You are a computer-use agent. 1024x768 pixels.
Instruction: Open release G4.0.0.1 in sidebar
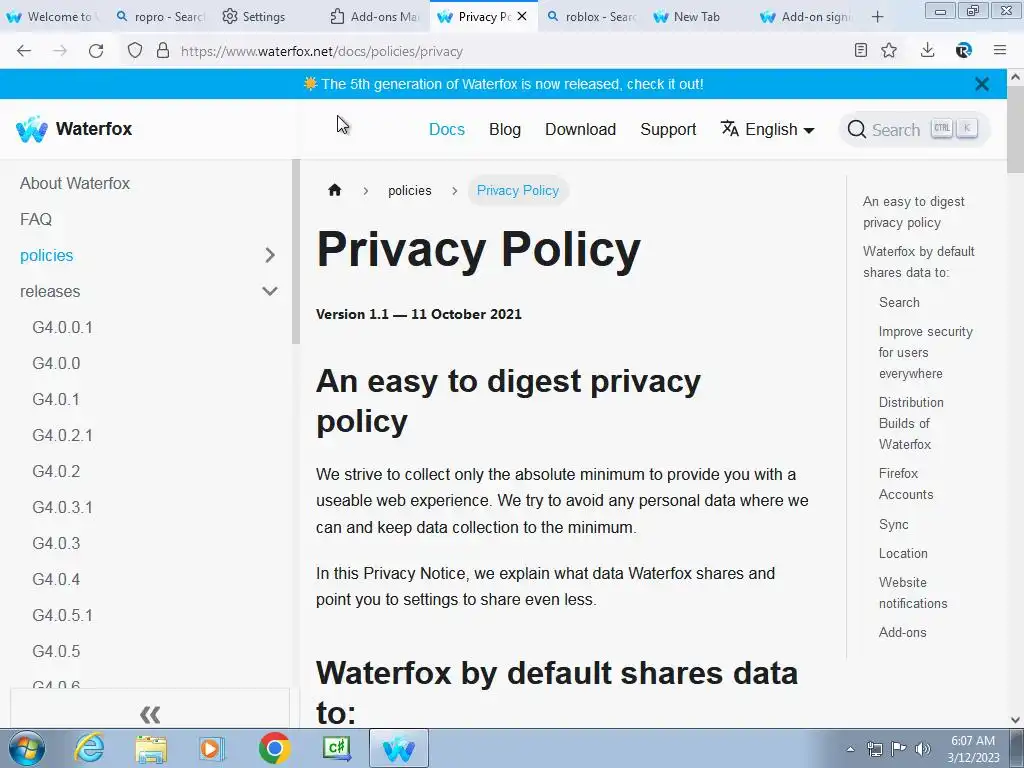(x=63, y=327)
